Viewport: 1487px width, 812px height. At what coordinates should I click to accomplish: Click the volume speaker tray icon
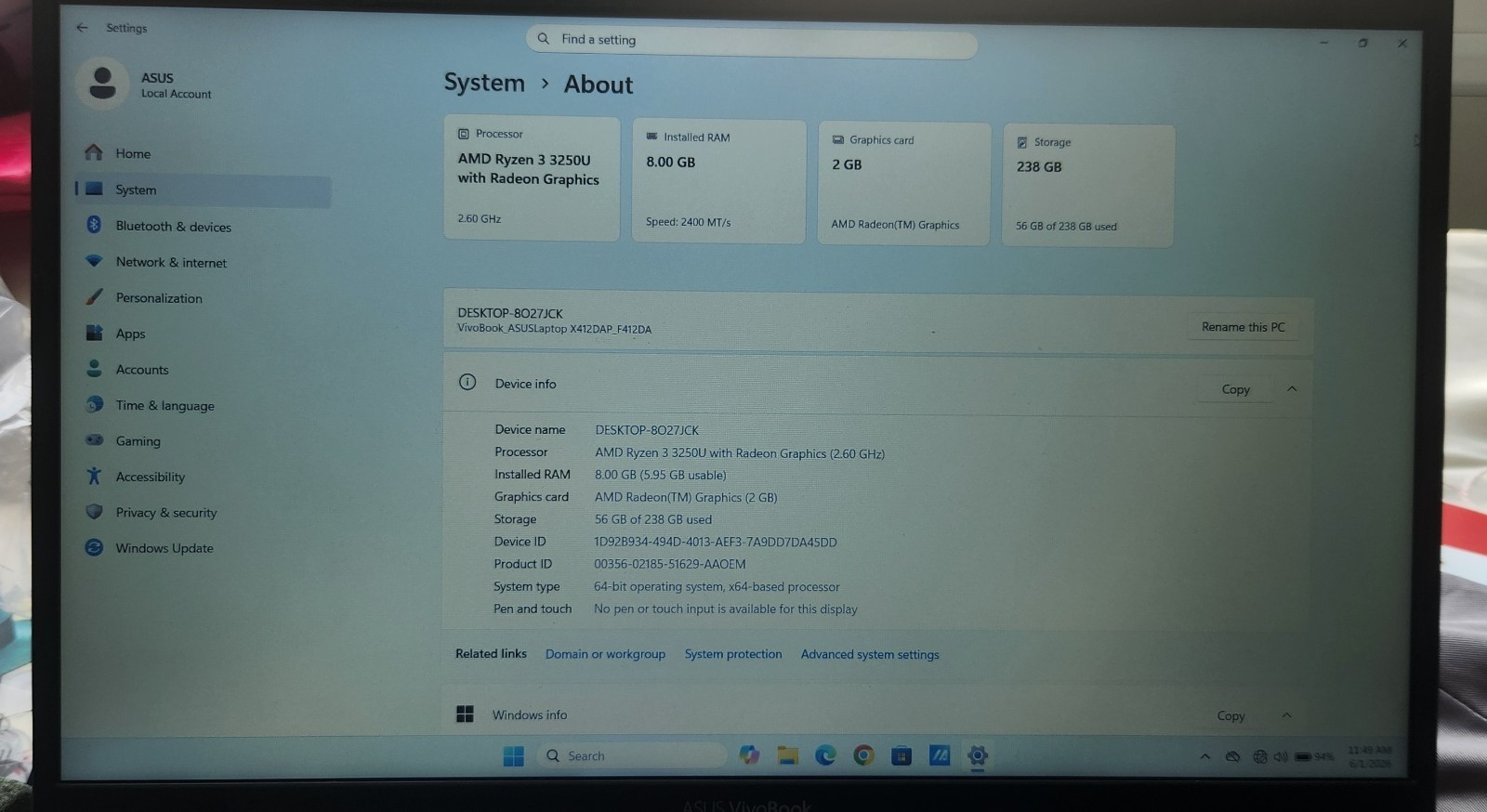tap(1281, 756)
